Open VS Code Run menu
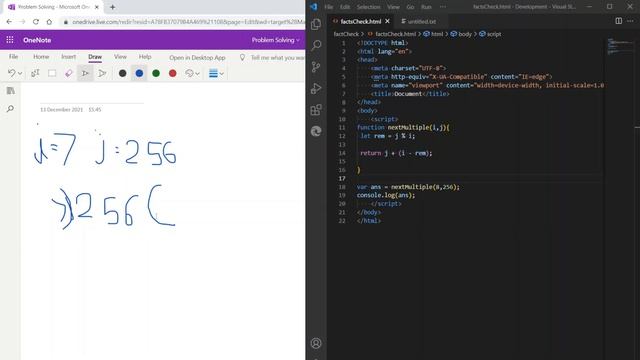The image size is (640, 360). point(426,7)
